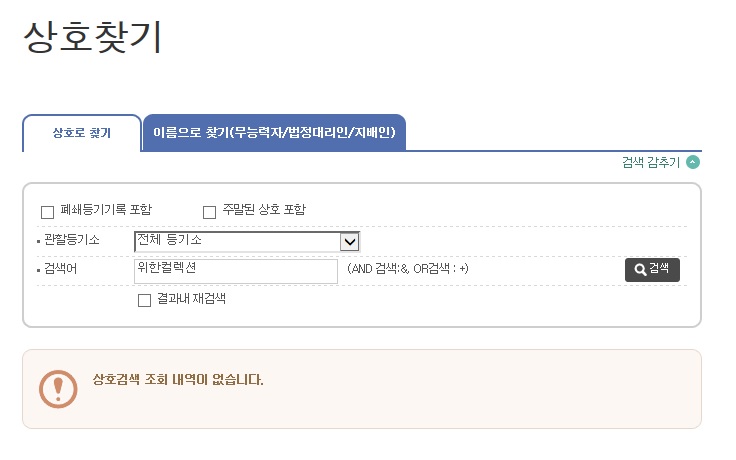The height and width of the screenshot is (460, 736).
Task: Focus the 검색어 input containing 위한컬렉션
Action: tap(236, 270)
